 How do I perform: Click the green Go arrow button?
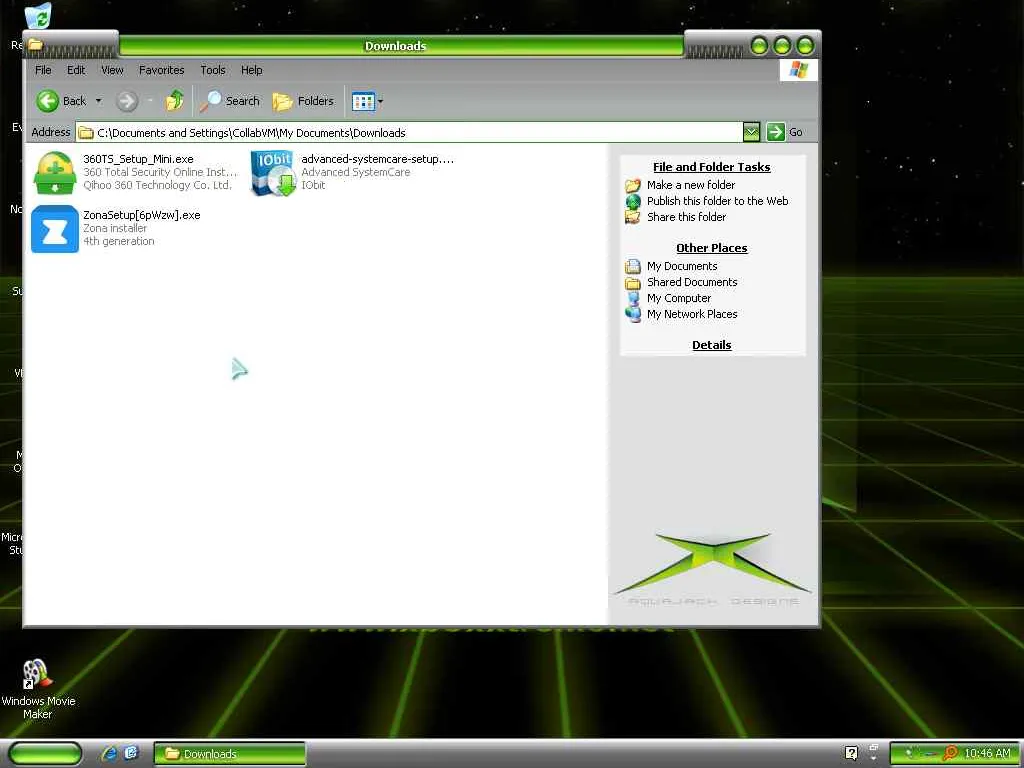coord(775,132)
